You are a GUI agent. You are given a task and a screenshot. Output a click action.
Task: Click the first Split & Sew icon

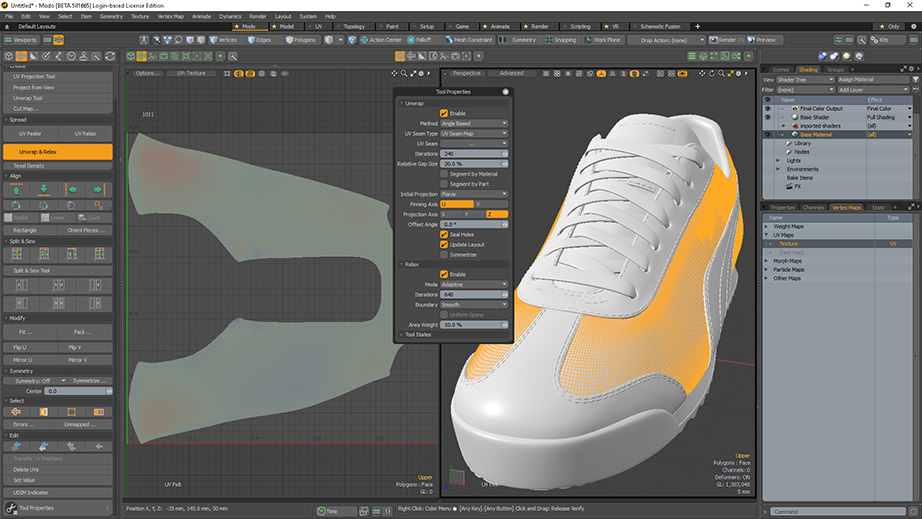[x=16, y=253]
